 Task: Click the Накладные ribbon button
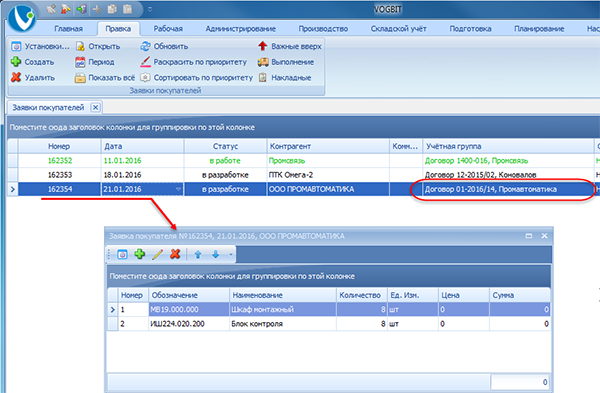[x=285, y=78]
